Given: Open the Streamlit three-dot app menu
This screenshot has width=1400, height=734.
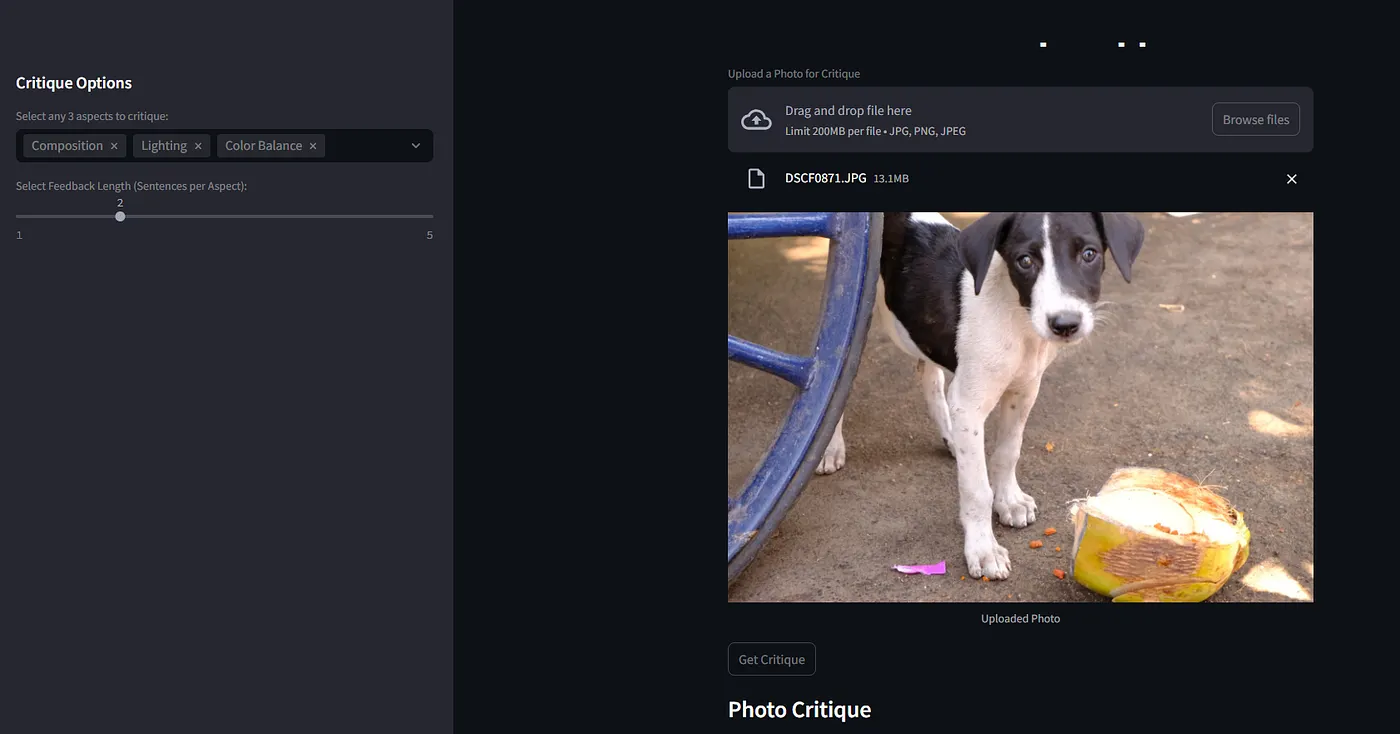Looking at the screenshot, I should (x=1142, y=44).
